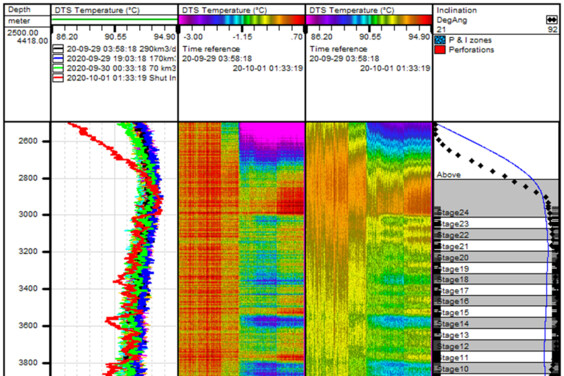The width and height of the screenshot is (564, 376).
Task: Select the Stage13 zone label
Action: point(452,335)
